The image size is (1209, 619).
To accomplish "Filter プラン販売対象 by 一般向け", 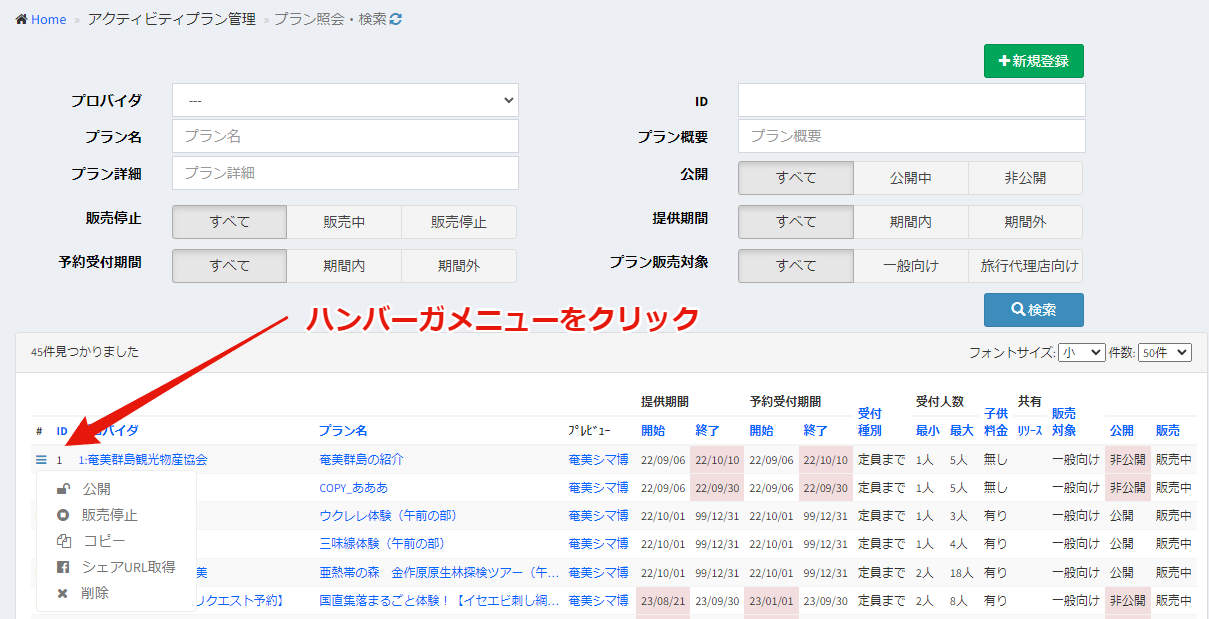I will click(911, 266).
